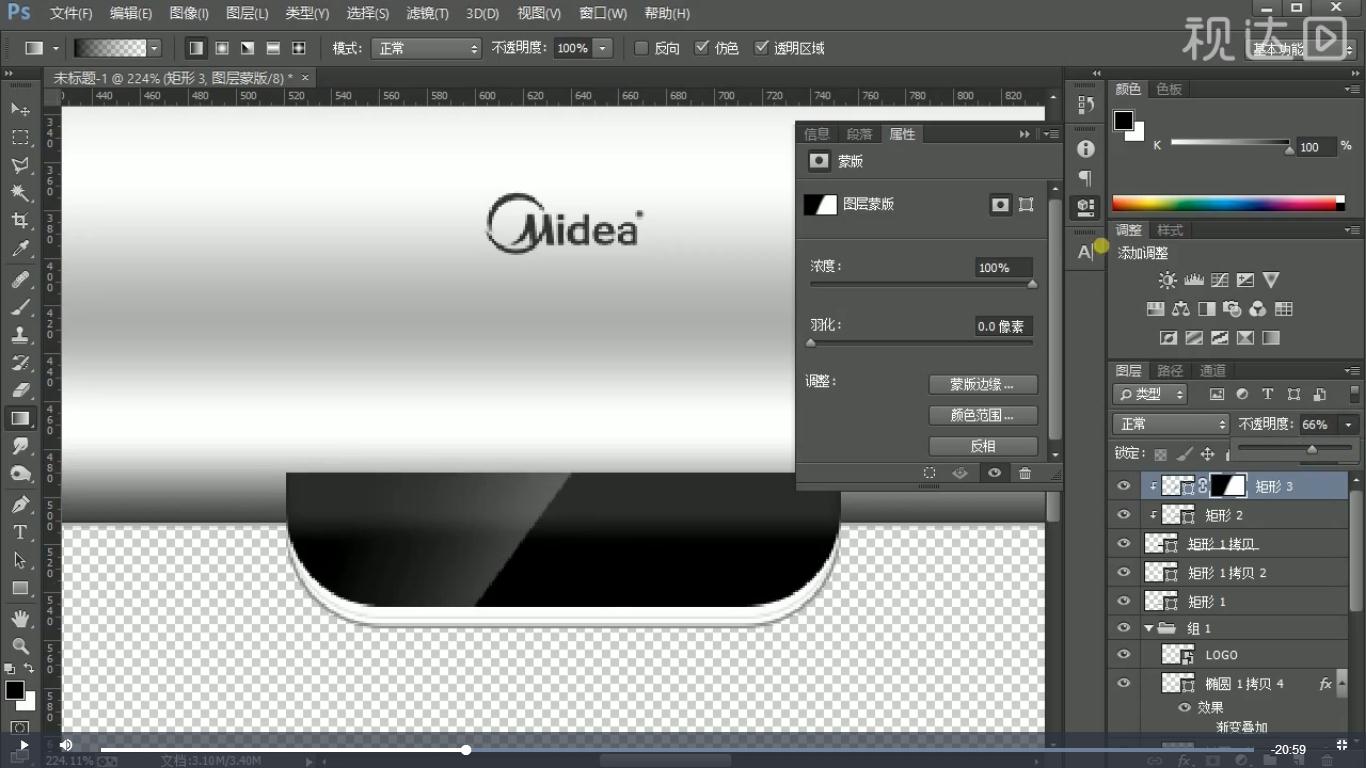The width and height of the screenshot is (1366, 768).
Task: Select the Hand tool
Action: [x=20, y=619]
